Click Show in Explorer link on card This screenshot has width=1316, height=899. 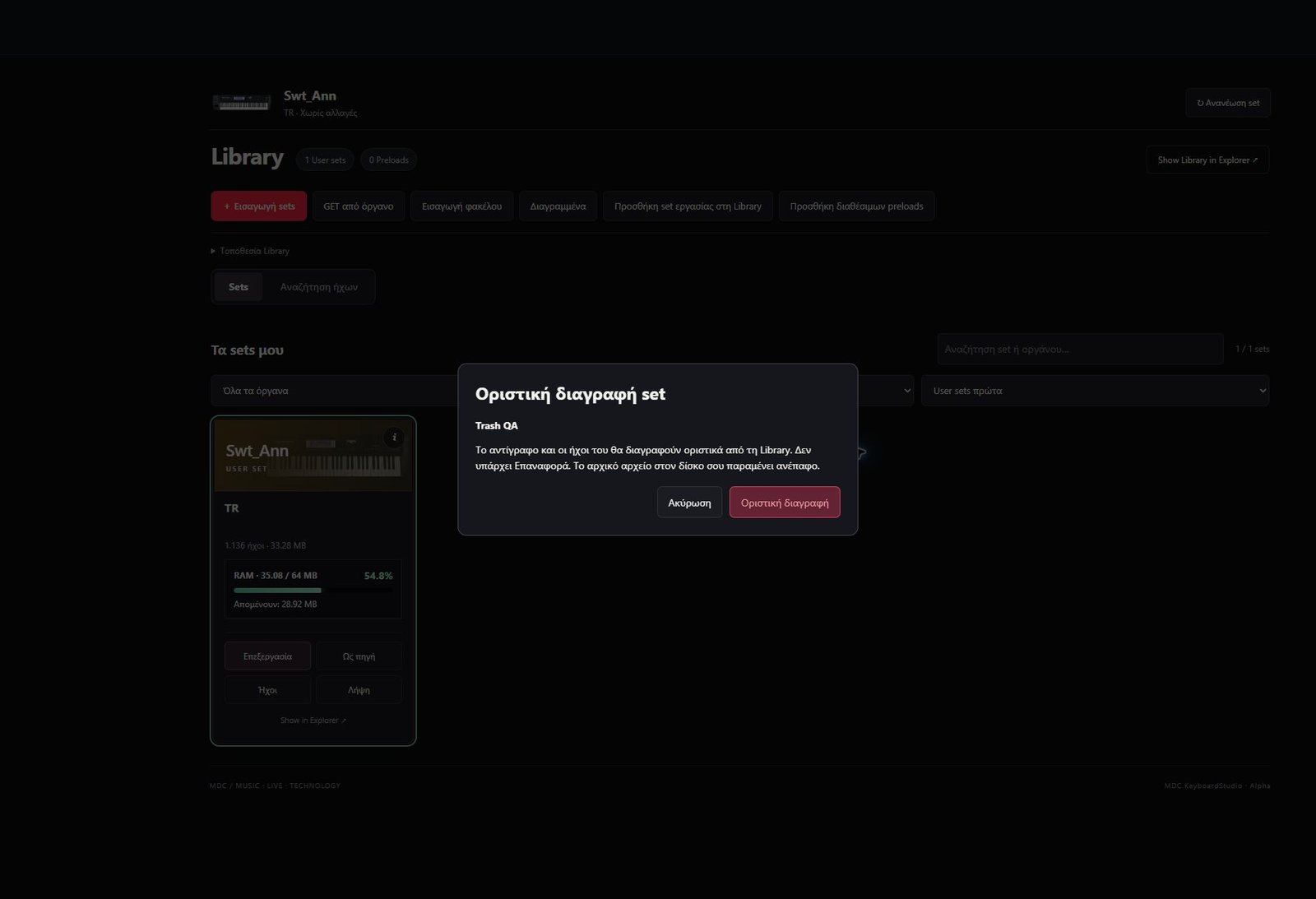pos(313,721)
